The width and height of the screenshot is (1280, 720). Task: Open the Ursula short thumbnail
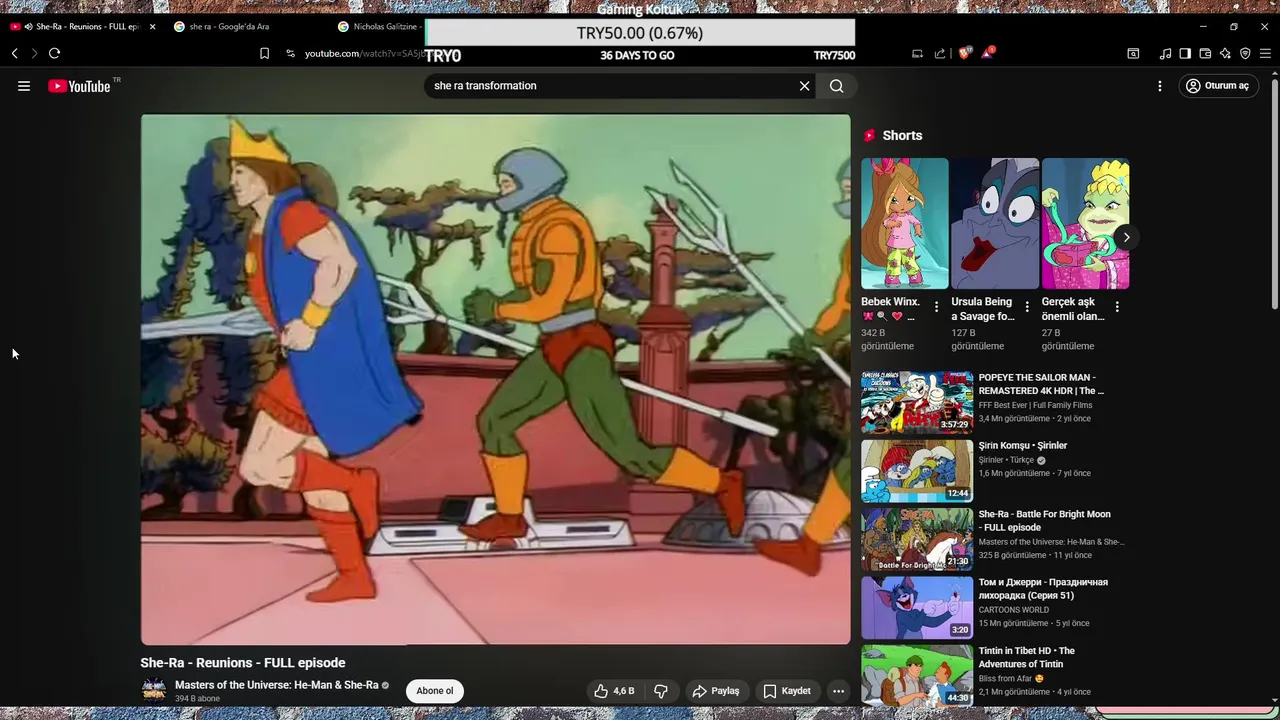(995, 224)
